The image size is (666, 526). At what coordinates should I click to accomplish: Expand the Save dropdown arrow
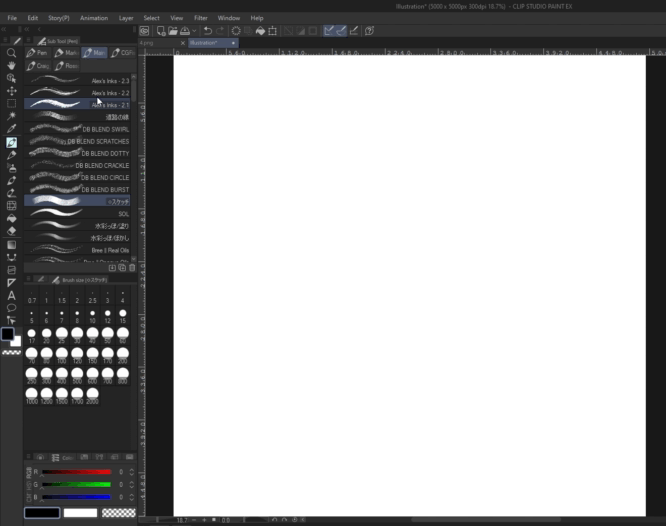(194, 31)
